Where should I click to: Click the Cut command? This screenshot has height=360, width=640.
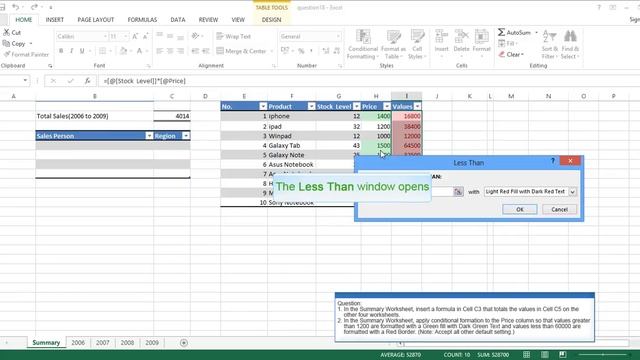point(12,32)
